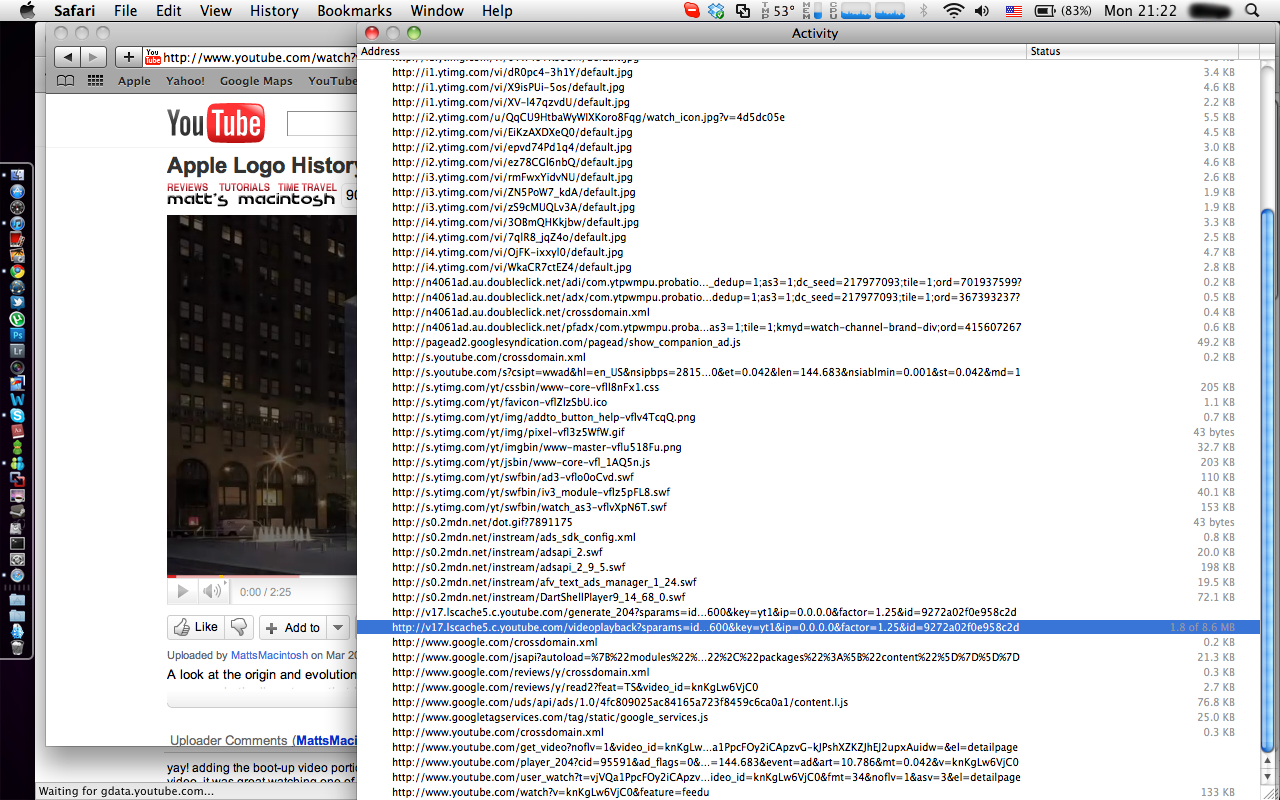This screenshot has height=800, width=1280.
Task: Select the watch_icon.jpg?v=4d5dc05e row
Action: click(809, 117)
